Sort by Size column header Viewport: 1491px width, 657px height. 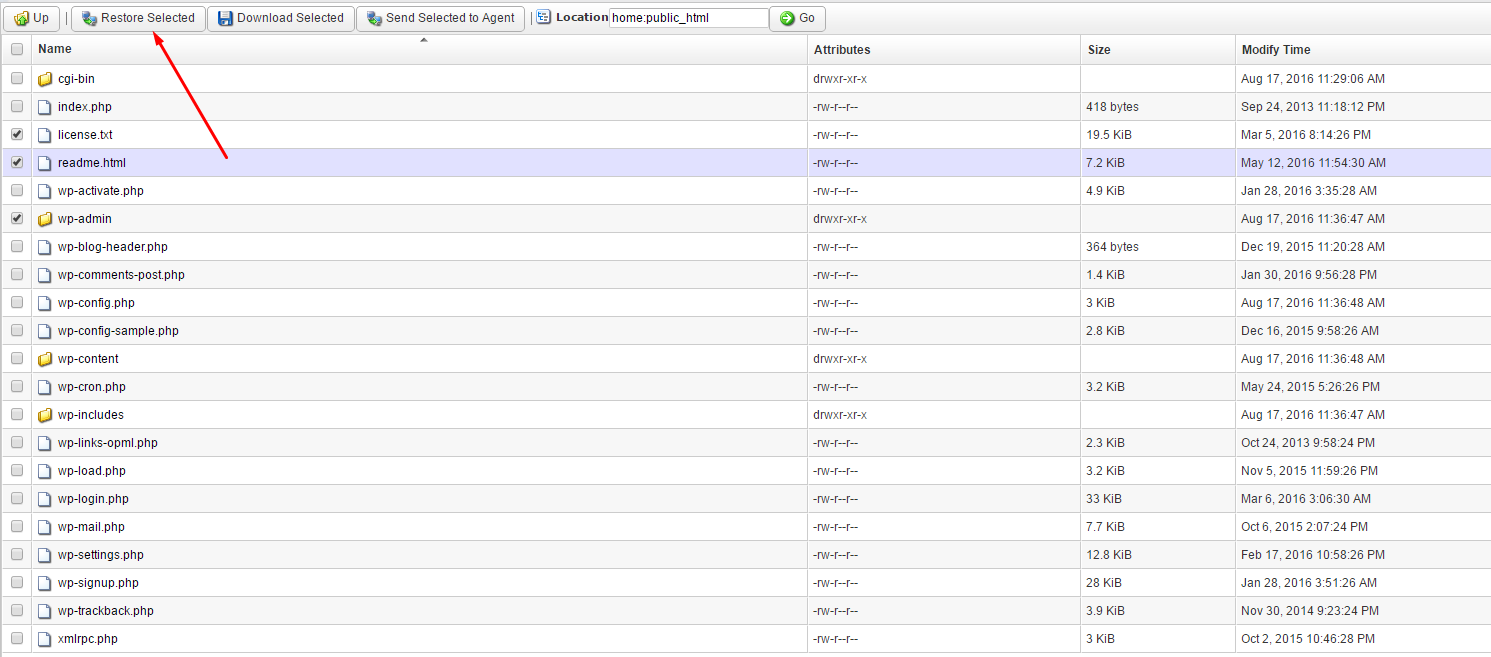point(1099,49)
